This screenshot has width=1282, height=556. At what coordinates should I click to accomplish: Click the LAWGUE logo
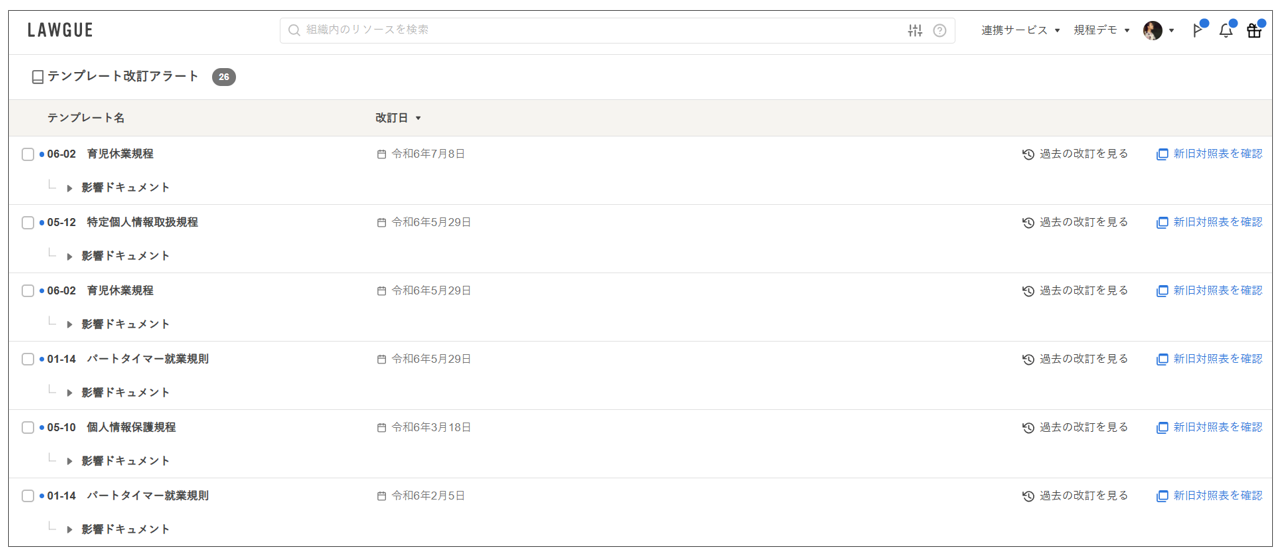60,31
